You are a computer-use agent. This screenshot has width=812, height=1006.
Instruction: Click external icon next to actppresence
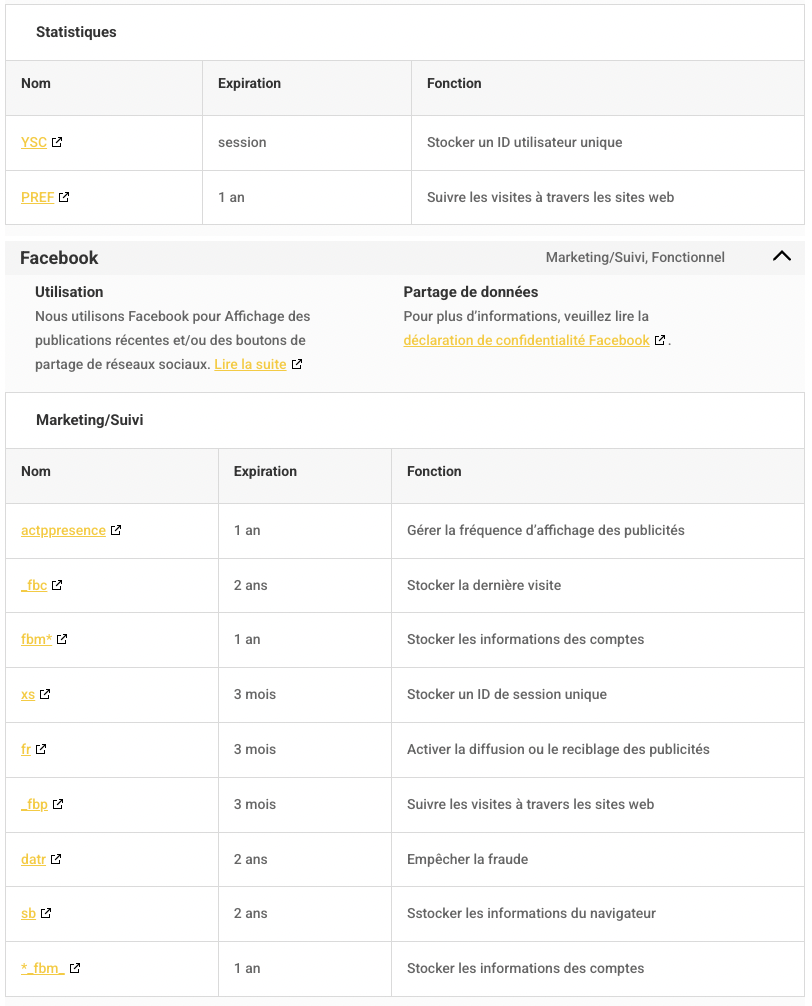[x=116, y=531]
